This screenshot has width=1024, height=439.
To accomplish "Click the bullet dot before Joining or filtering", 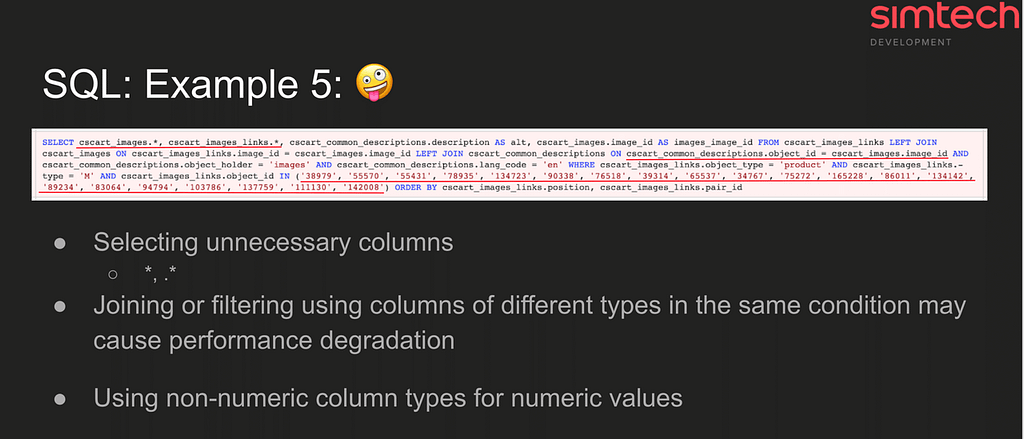I will coord(60,305).
